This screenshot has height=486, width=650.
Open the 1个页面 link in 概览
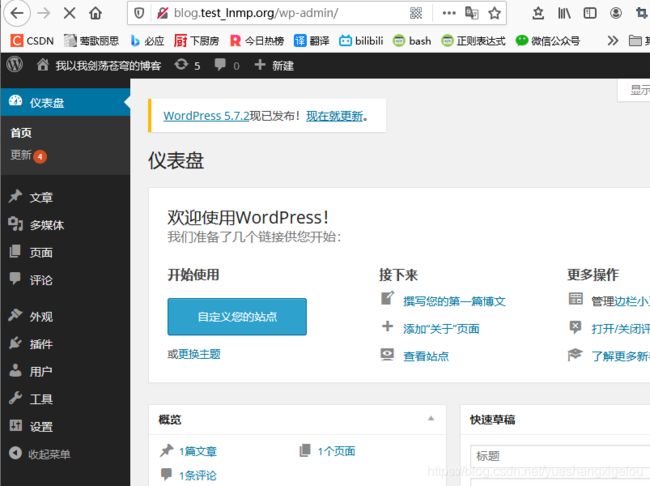pyautogui.click(x=336, y=451)
